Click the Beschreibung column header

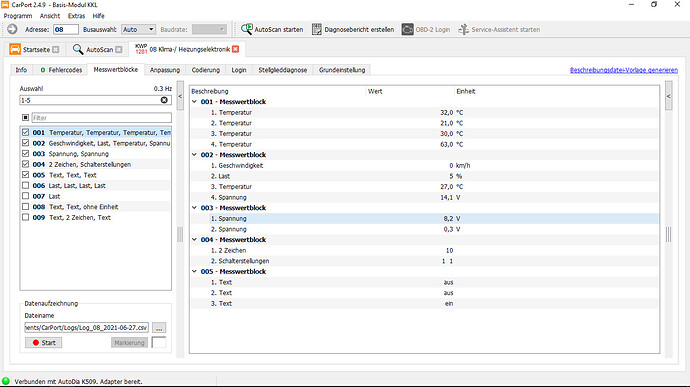click(x=278, y=91)
